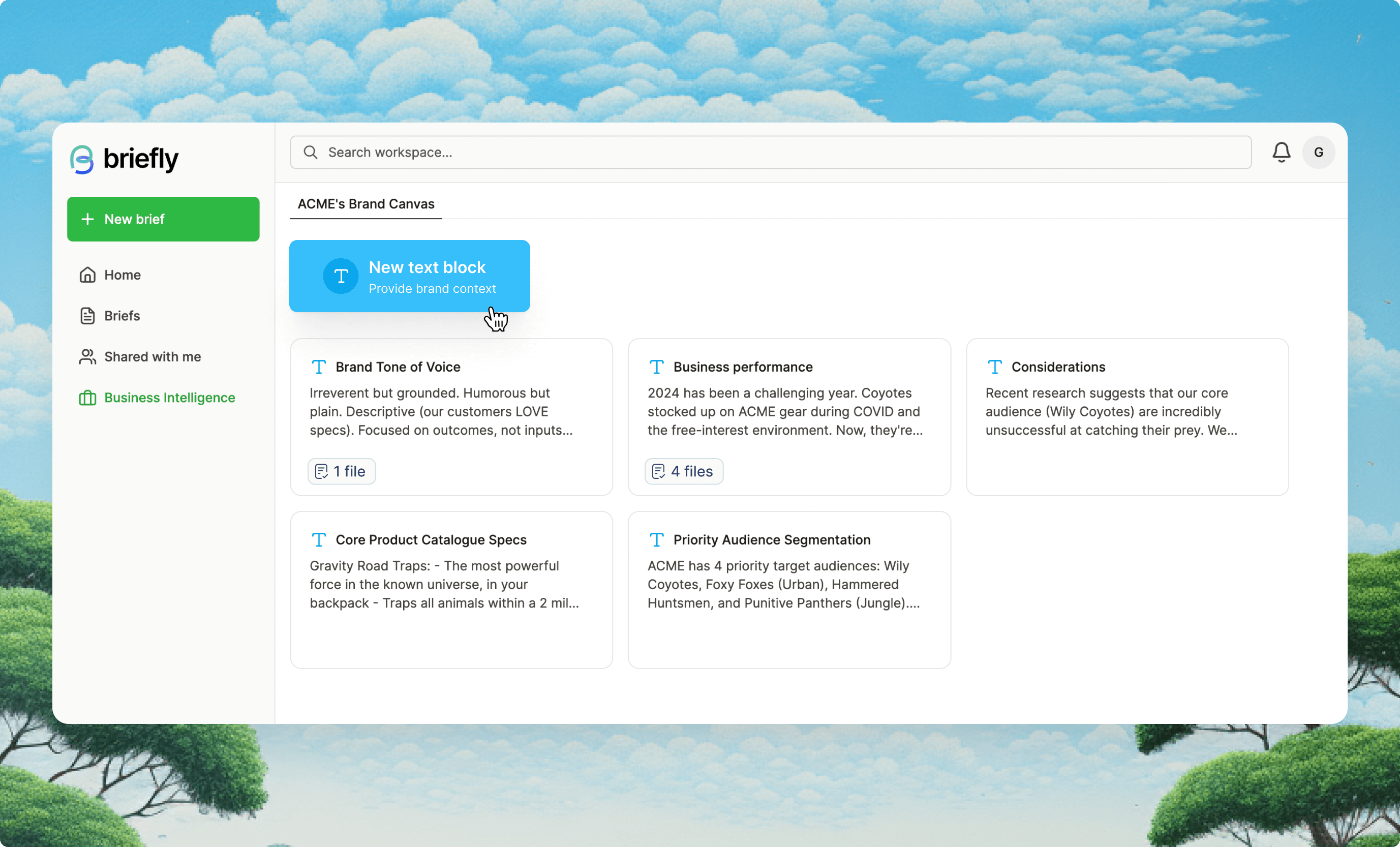This screenshot has width=1400, height=847.
Task: Open user avatar G menu
Action: (x=1318, y=152)
